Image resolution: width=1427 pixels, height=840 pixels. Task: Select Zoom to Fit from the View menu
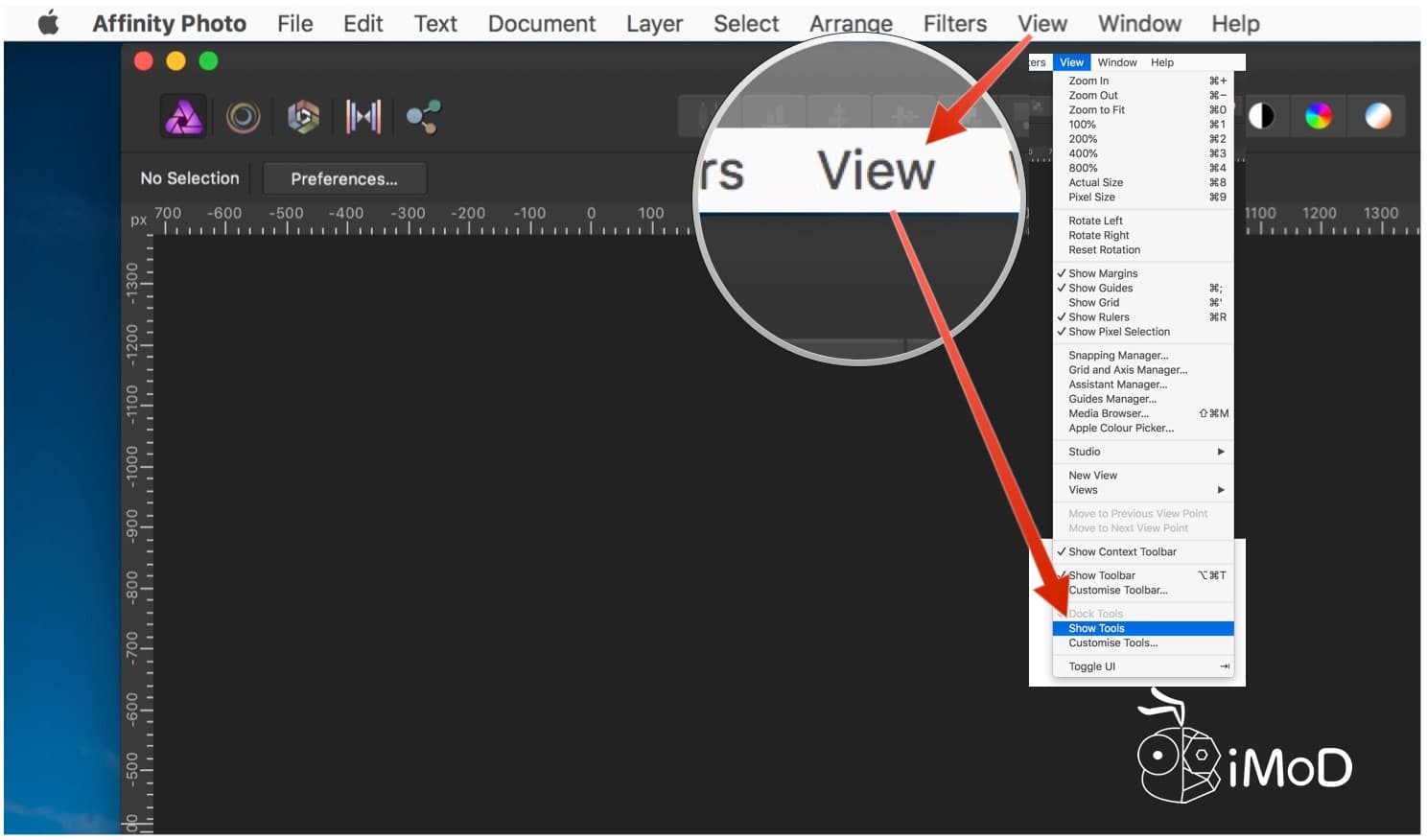1096,109
